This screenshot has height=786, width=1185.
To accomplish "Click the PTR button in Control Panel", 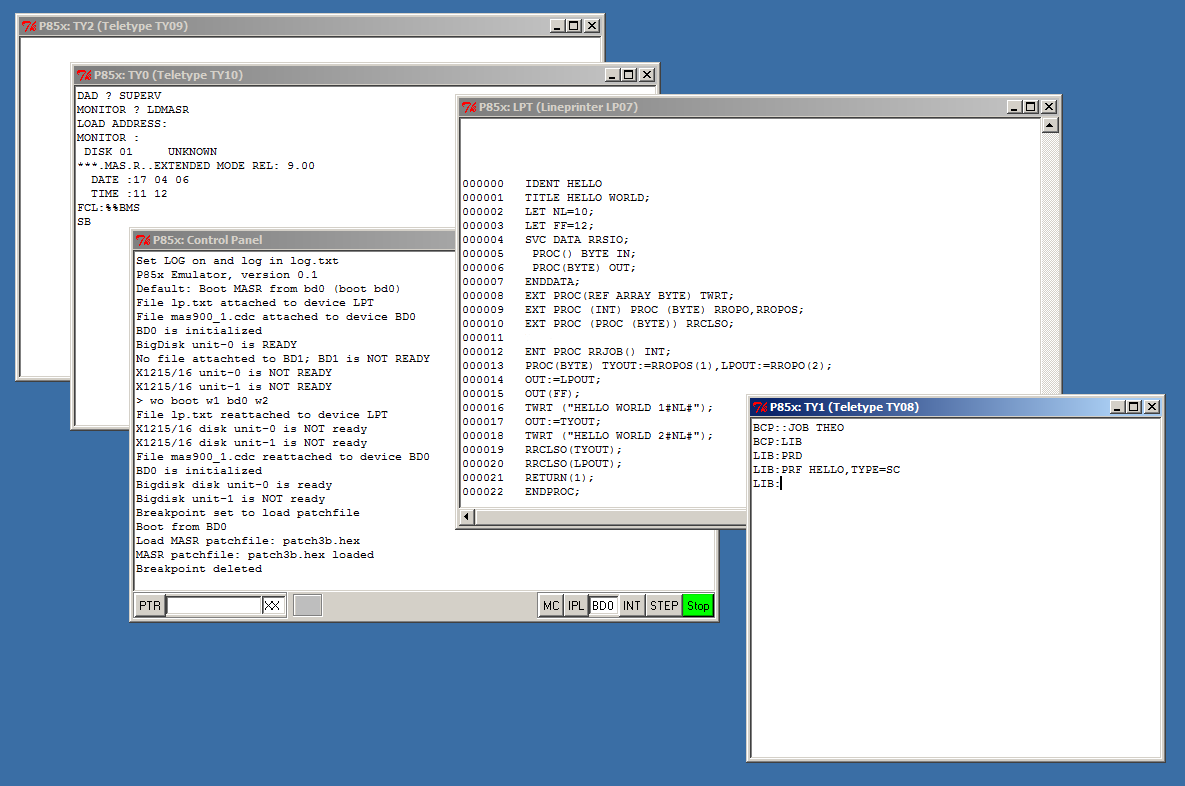I will pos(150,605).
